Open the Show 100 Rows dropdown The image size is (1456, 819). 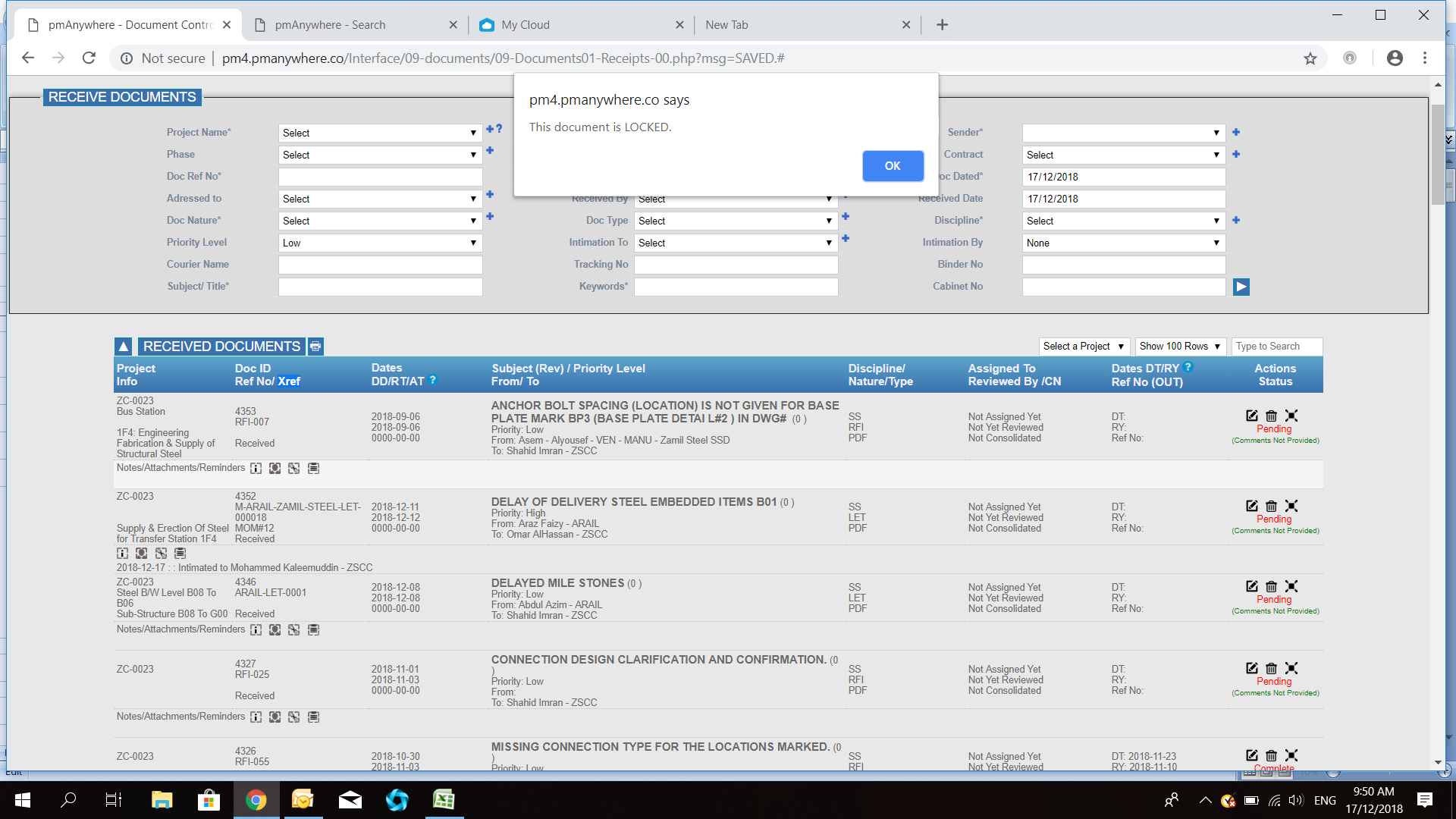pyautogui.click(x=1179, y=347)
